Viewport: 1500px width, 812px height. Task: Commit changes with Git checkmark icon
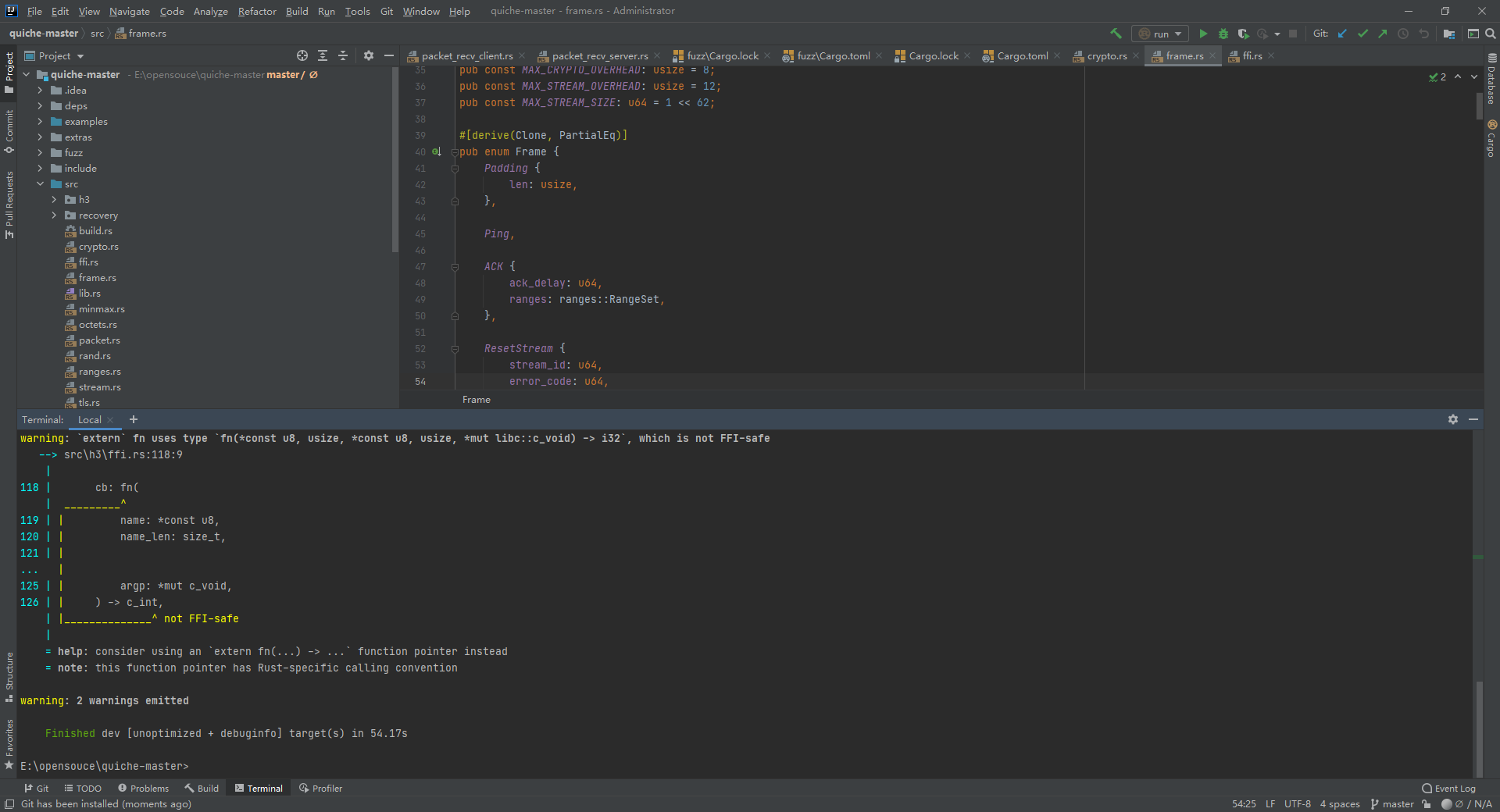point(1362,34)
